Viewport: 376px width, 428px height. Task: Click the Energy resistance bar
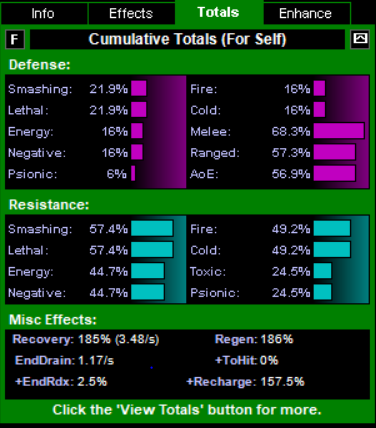[x=148, y=271]
